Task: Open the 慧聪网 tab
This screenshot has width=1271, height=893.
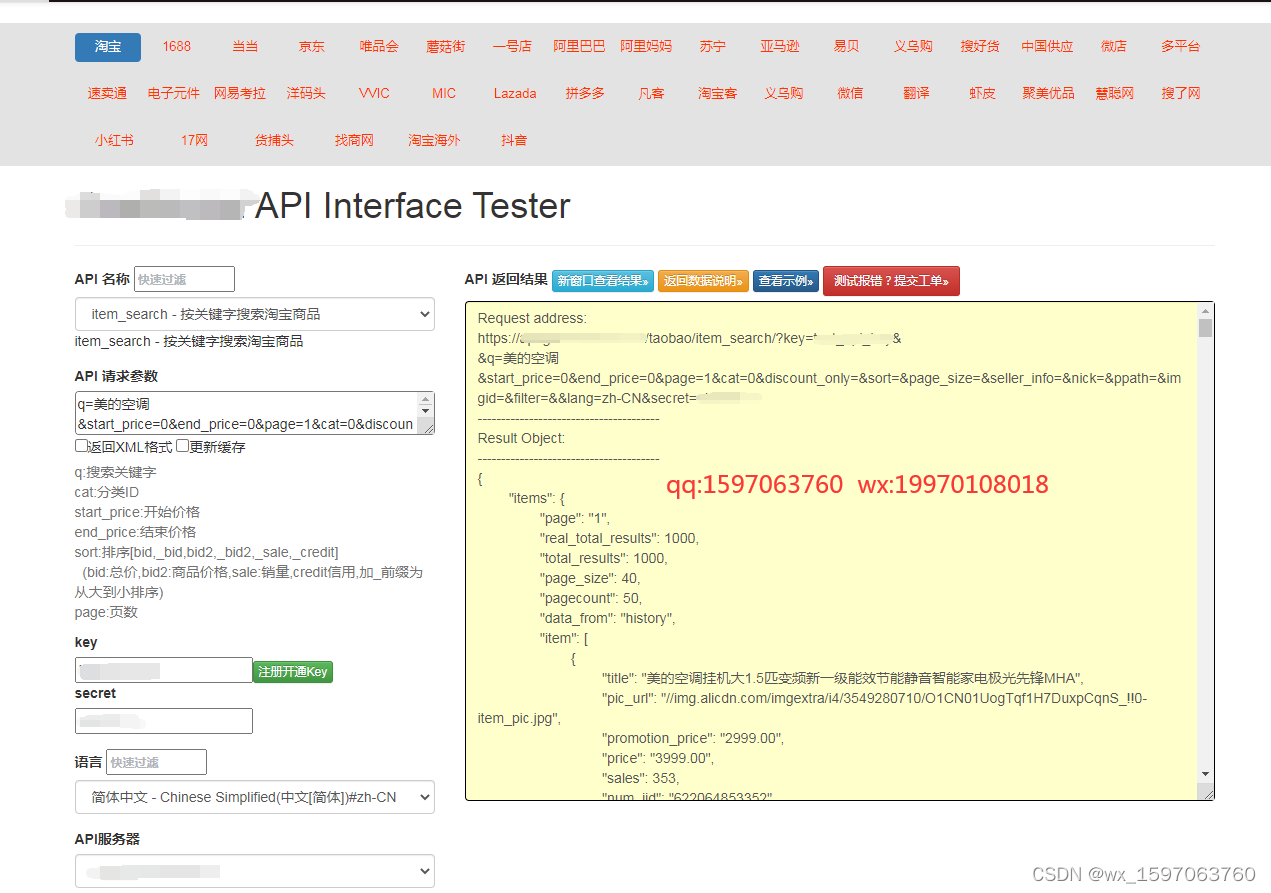Action: click(1115, 94)
